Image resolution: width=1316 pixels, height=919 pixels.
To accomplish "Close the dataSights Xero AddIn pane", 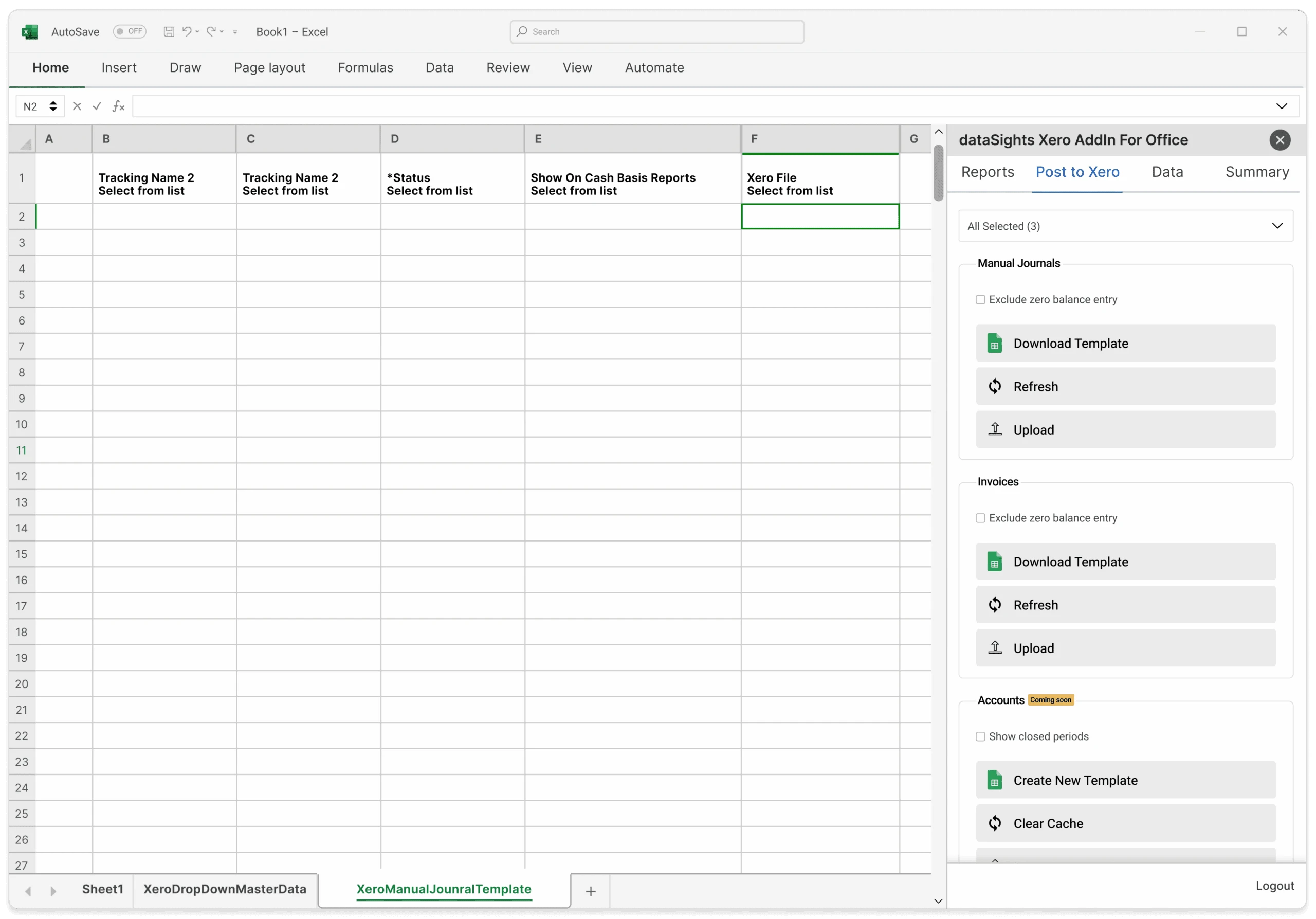I will pos(1280,140).
